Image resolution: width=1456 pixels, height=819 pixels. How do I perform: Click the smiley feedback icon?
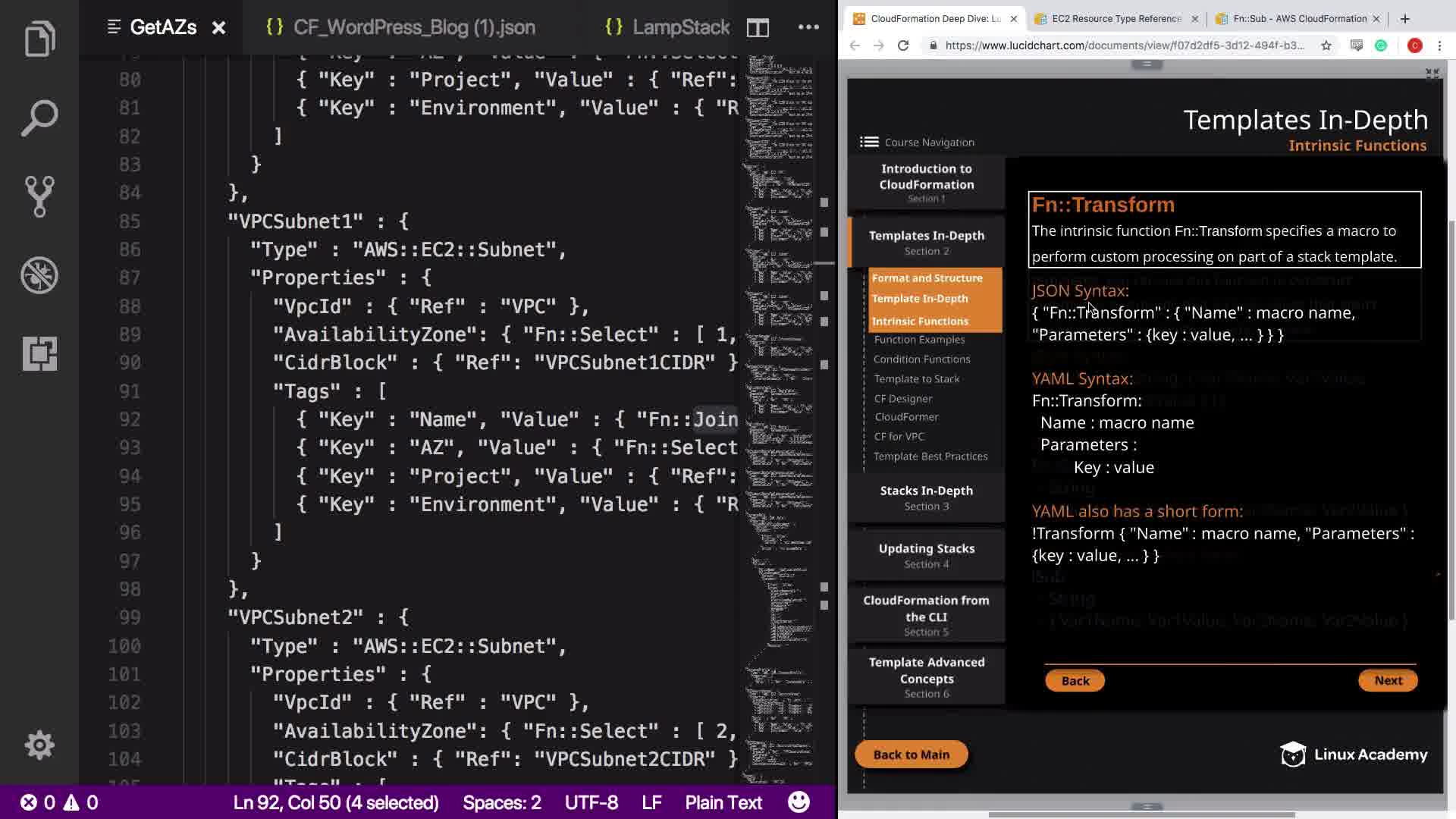click(799, 802)
